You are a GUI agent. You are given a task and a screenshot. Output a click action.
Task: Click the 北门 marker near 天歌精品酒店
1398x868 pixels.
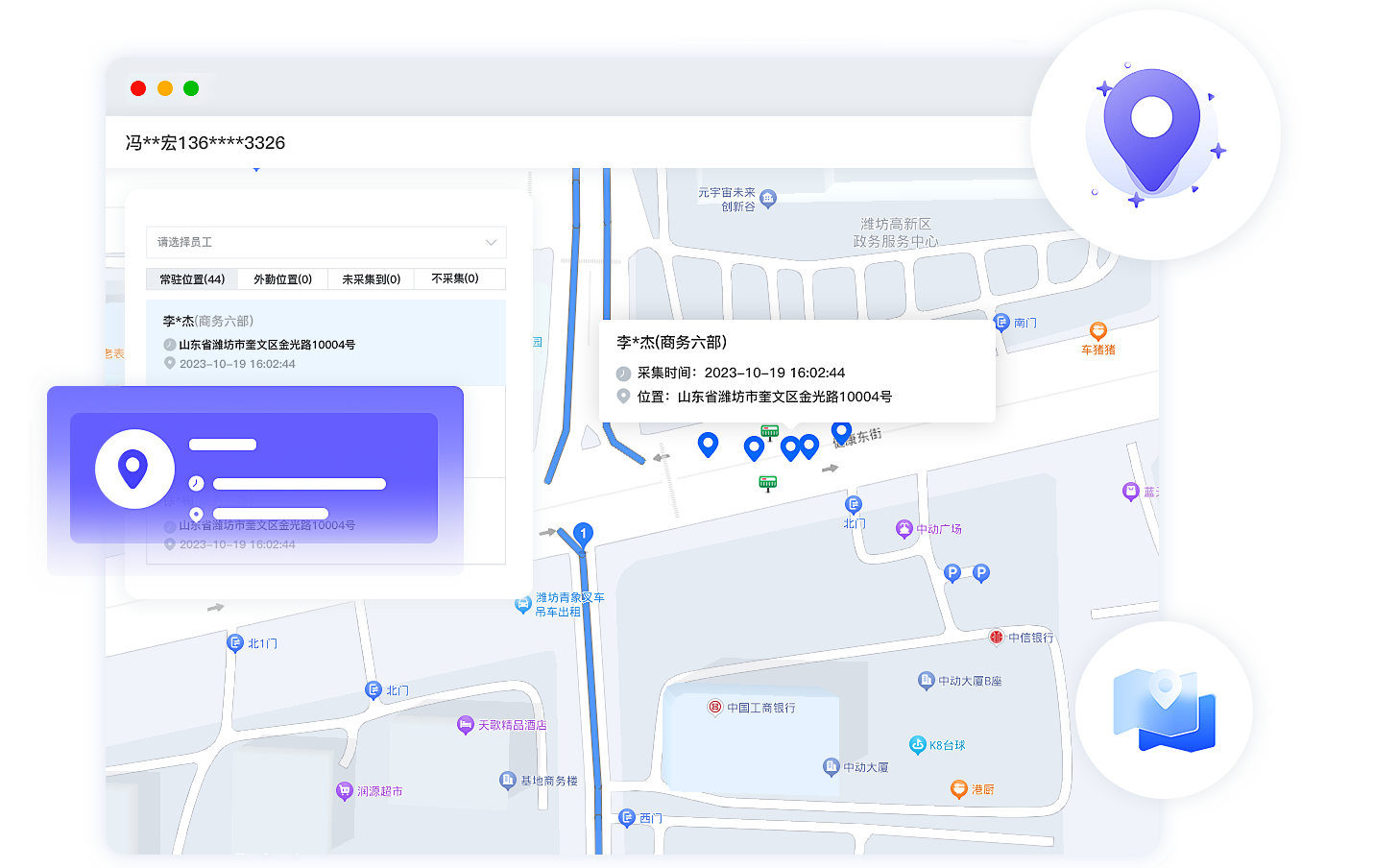tap(374, 689)
